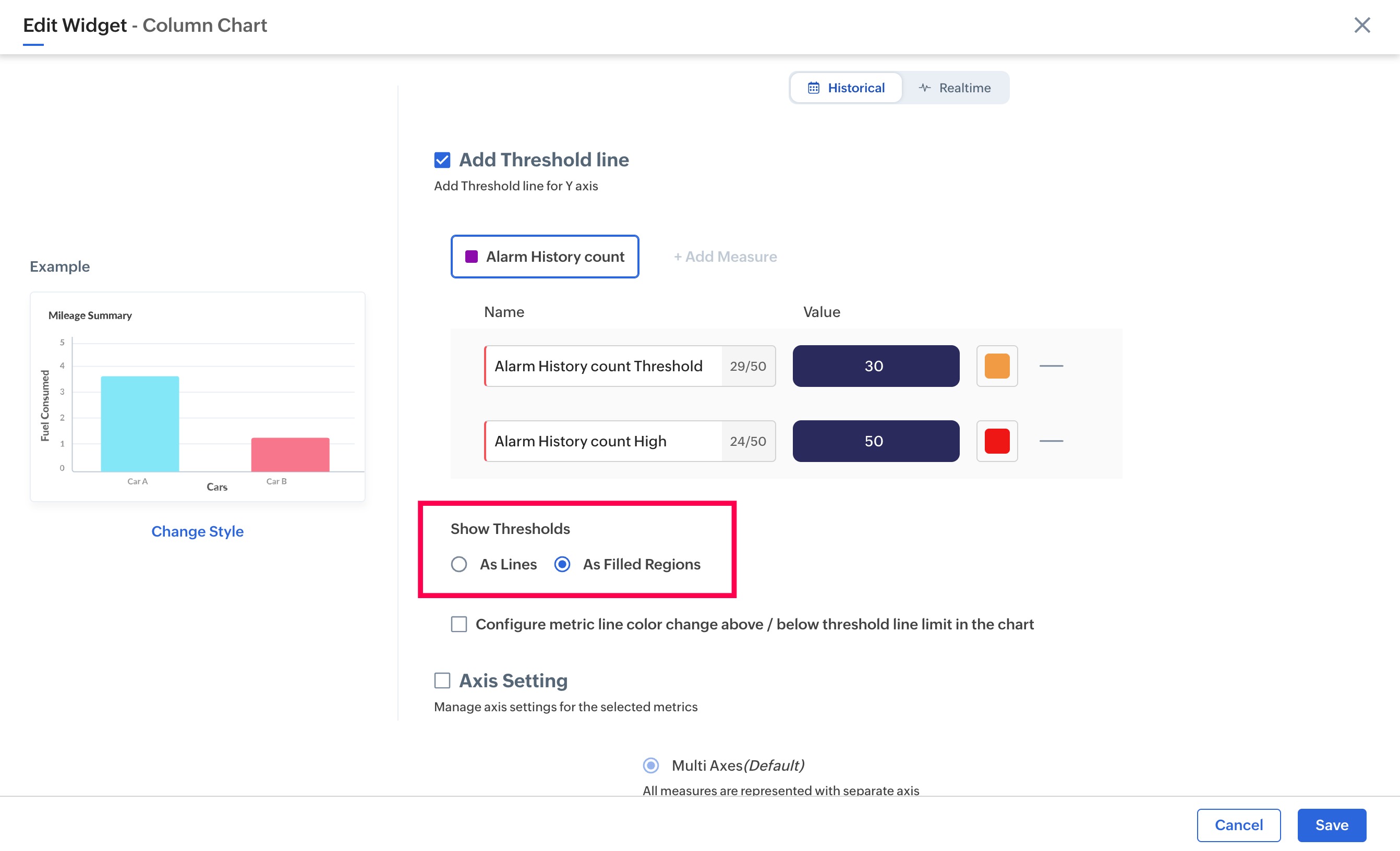Screen dimensions: 1400x851
Task: Close the Edit Widget dialog
Action: click(x=1361, y=25)
